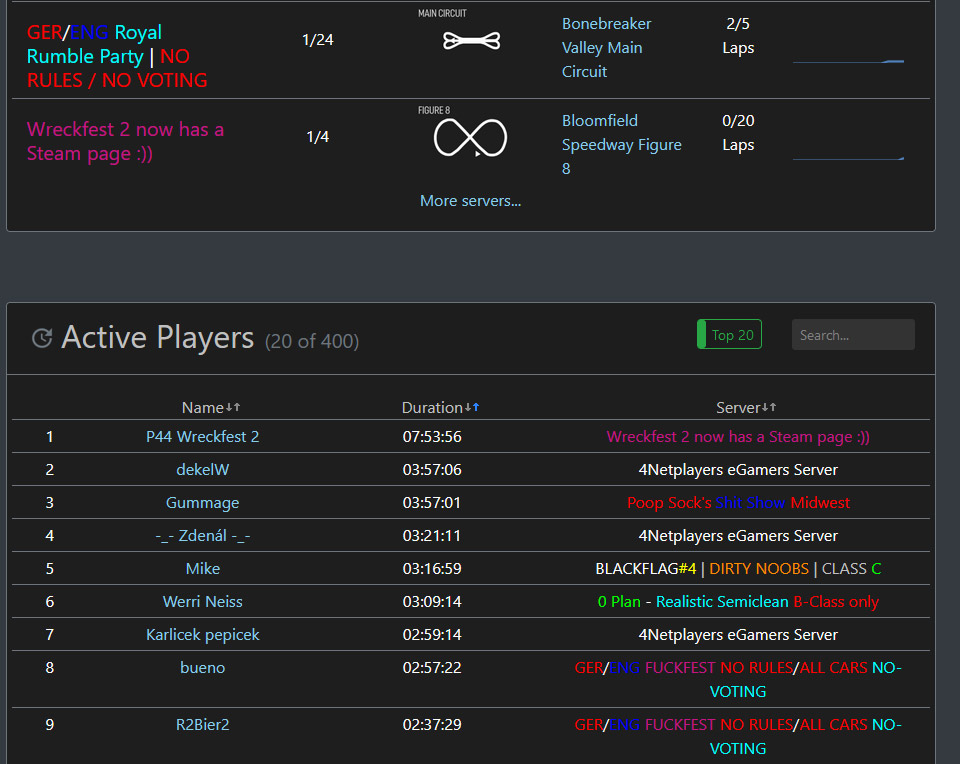Sort players by Server column arrows
960x764 pixels.
769,407
